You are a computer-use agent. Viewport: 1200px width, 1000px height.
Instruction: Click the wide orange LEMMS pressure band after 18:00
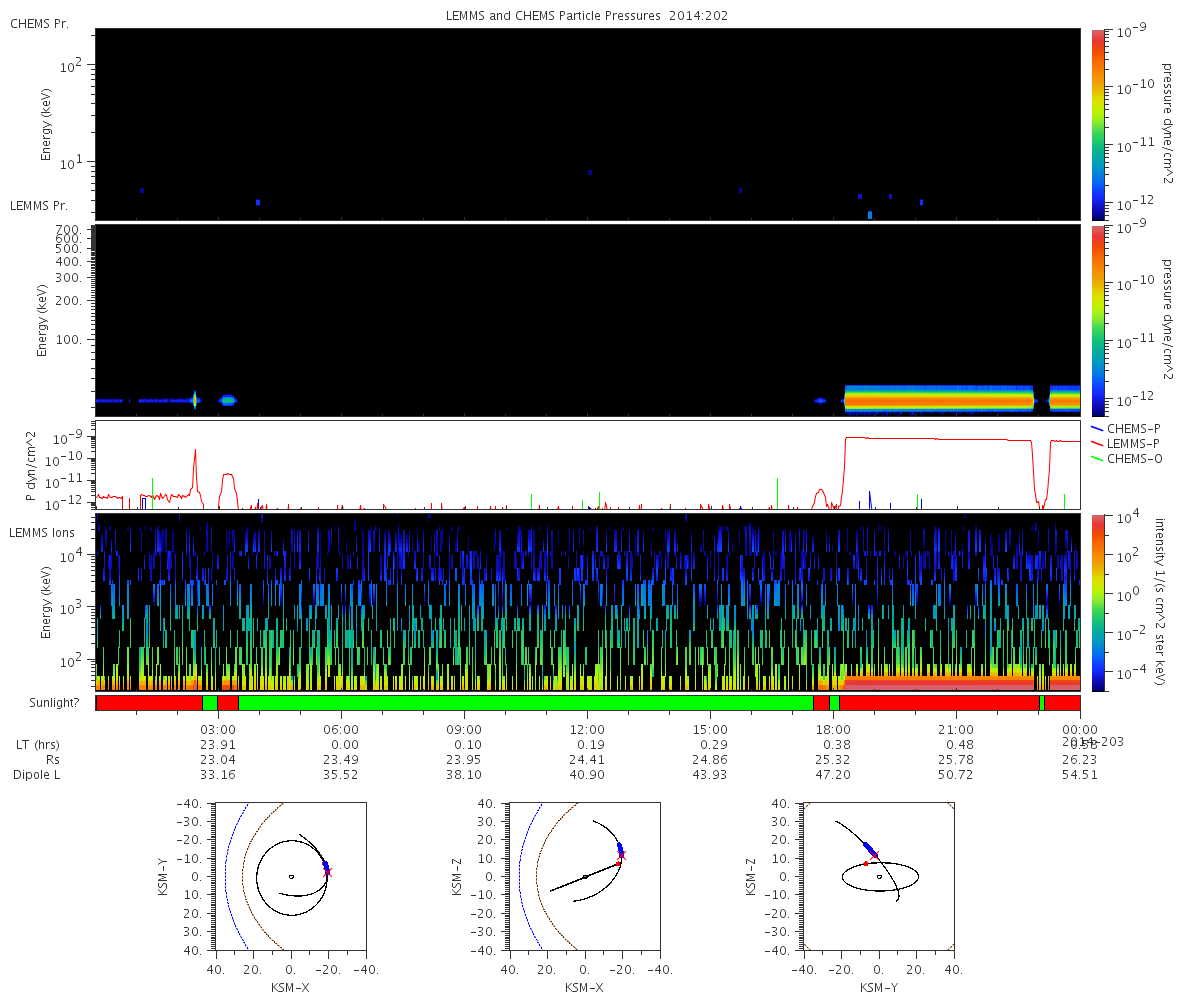(939, 399)
